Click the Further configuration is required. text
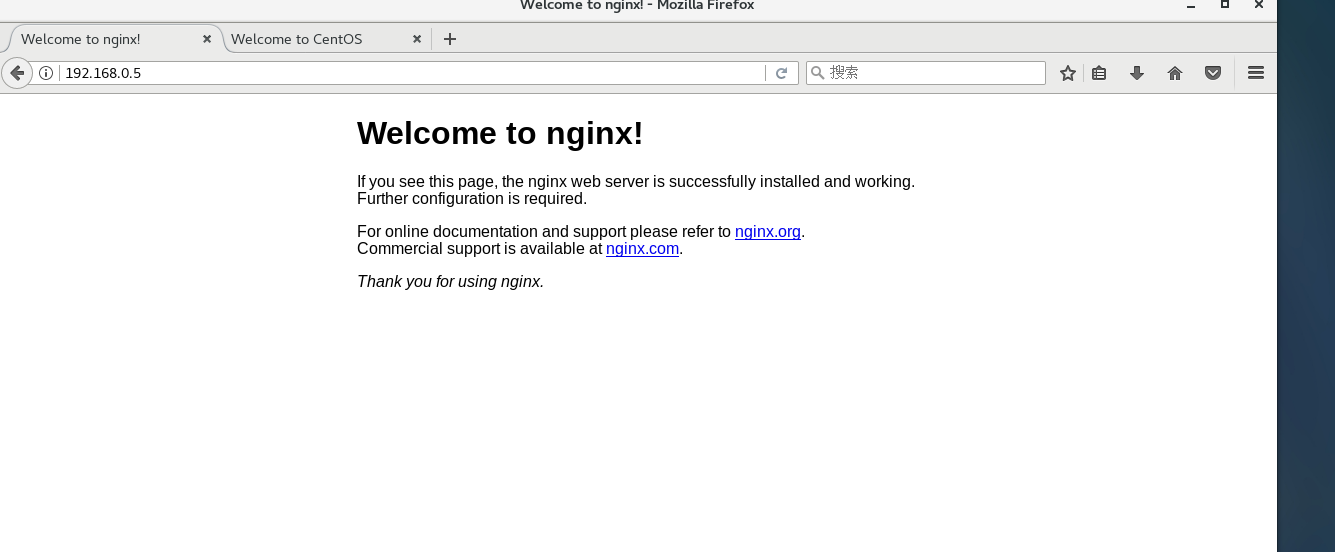The height and width of the screenshot is (552, 1335). tap(472, 199)
